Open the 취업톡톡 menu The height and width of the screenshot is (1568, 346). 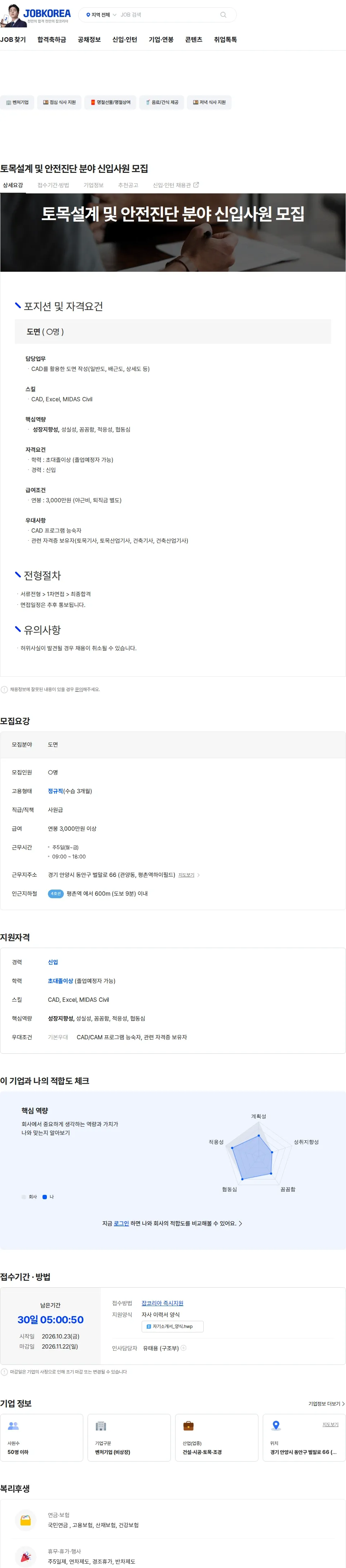click(226, 40)
